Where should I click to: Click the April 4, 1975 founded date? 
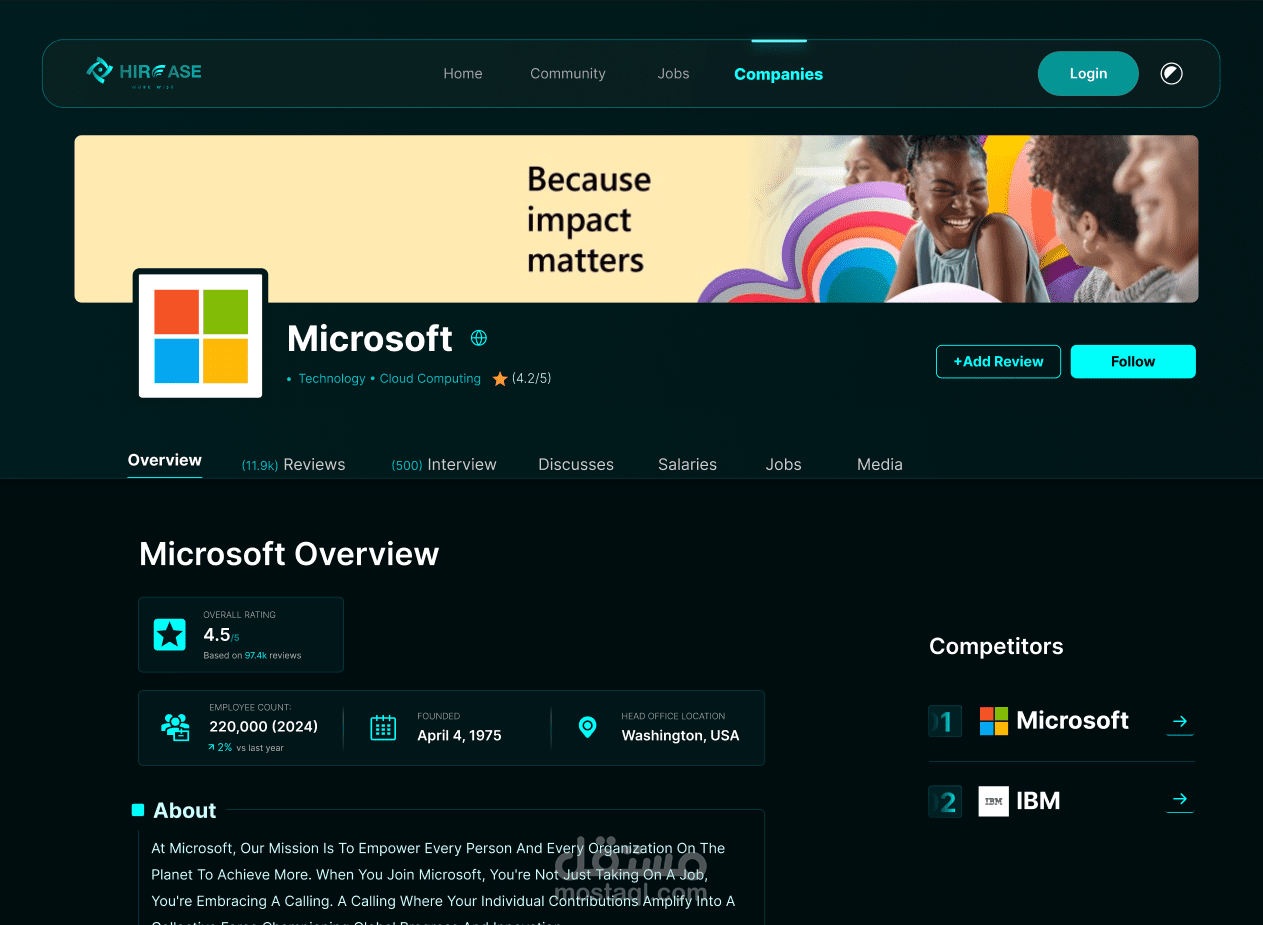pyautogui.click(x=459, y=735)
